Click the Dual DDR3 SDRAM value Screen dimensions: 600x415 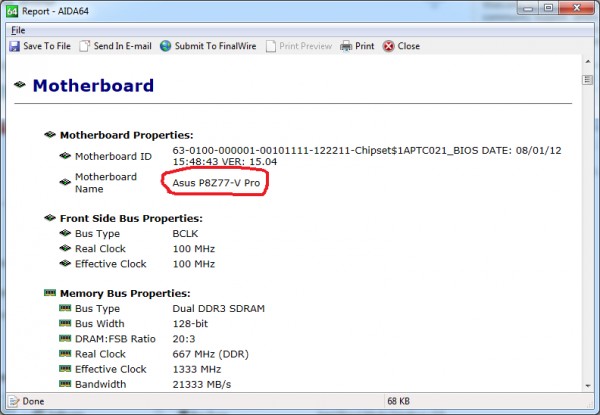(x=218, y=308)
